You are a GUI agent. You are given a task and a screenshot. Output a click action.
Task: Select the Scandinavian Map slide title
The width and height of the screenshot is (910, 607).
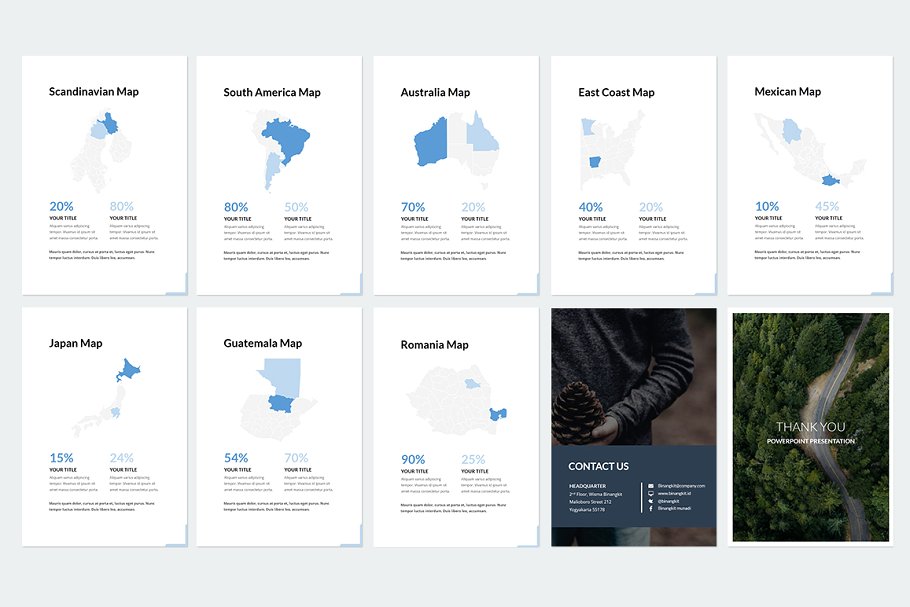tap(94, 92)
